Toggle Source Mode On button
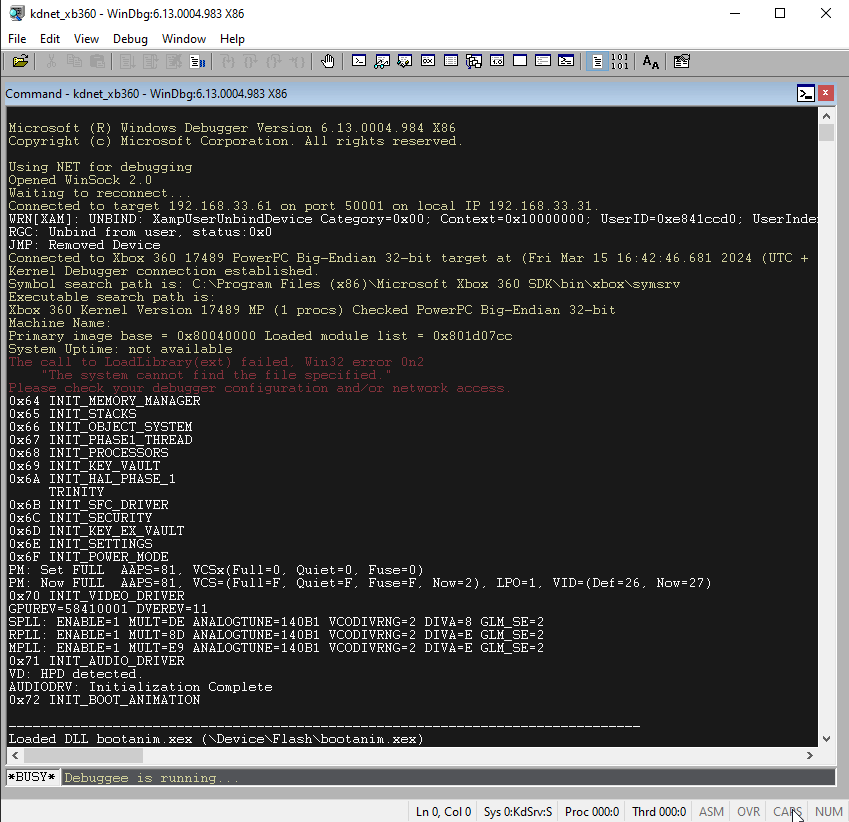Viewport: 849px width, 822px height. [597, 61]
